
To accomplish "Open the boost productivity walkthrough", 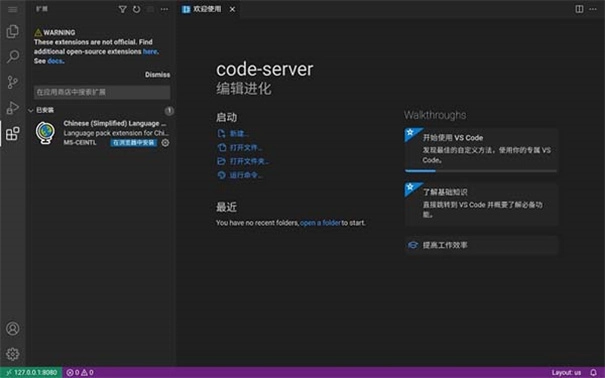I will (481, 245).
